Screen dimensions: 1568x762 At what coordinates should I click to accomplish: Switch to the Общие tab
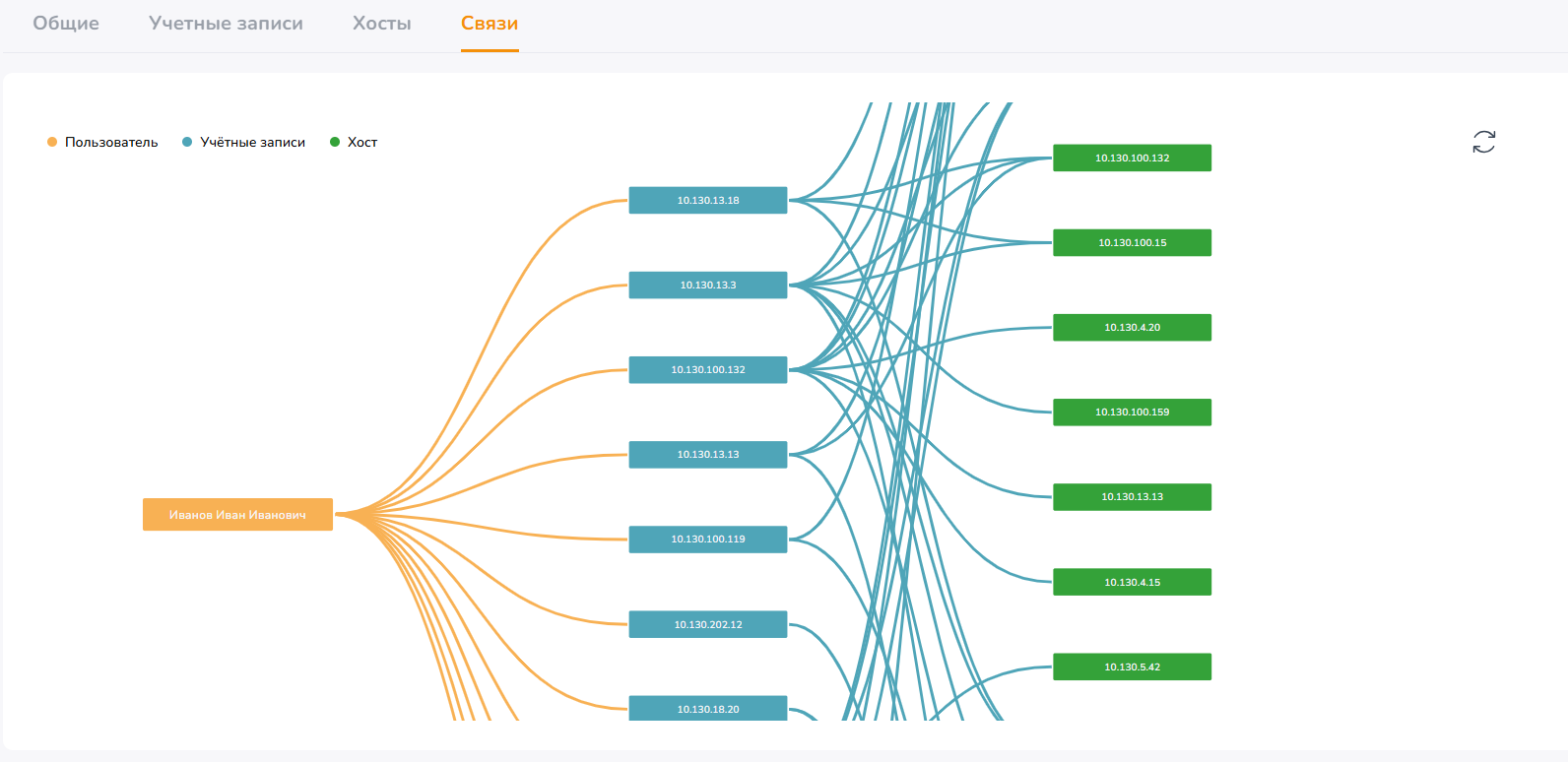pyautogui.click(x=66, y=24)
